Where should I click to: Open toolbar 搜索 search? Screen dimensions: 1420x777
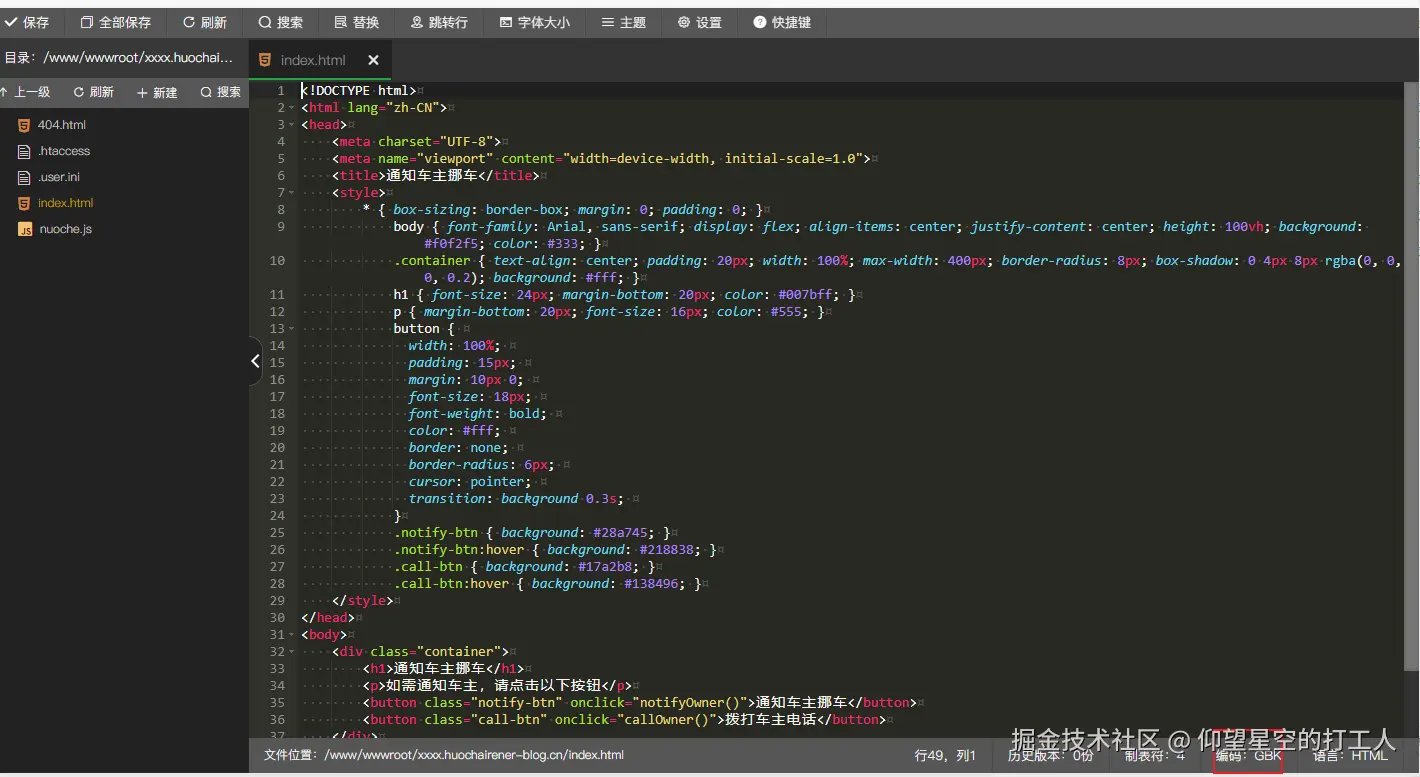(x=281, y=22)
